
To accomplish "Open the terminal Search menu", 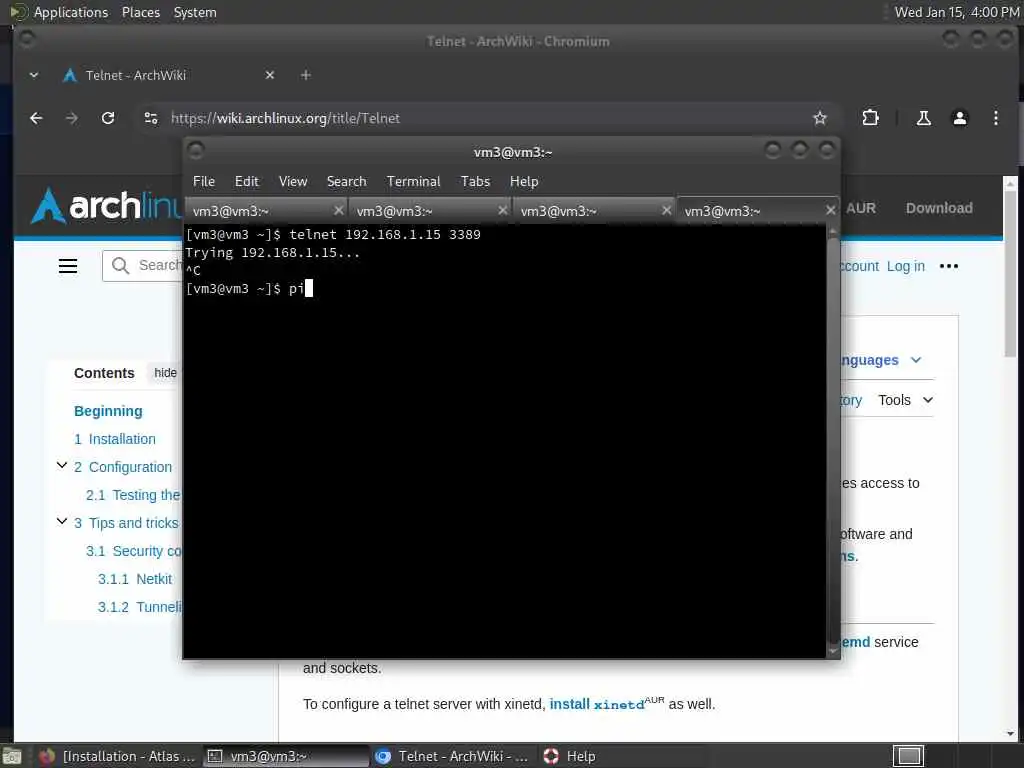I will [x=346, y=182].
